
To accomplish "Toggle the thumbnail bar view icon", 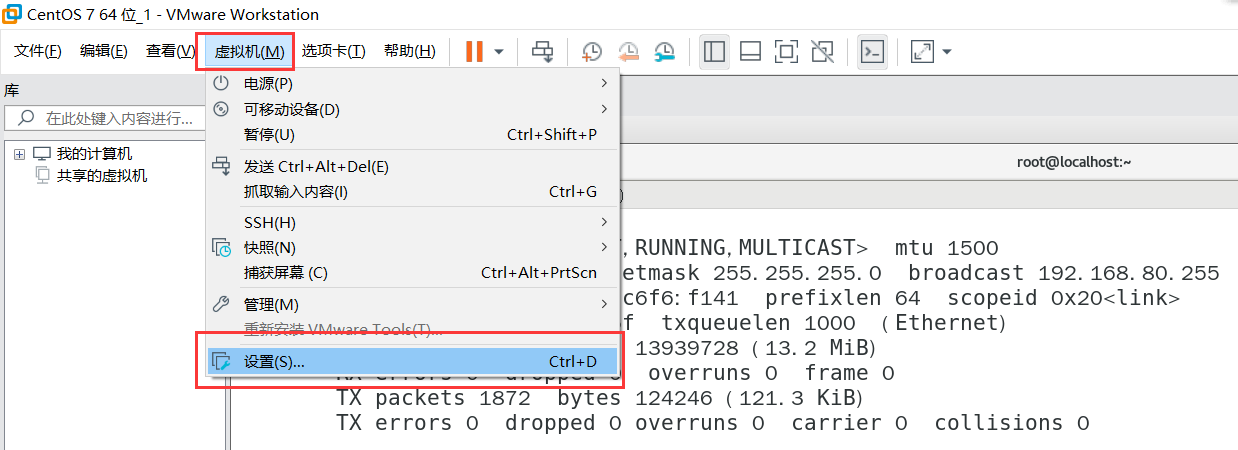I will tap(751, 51).
